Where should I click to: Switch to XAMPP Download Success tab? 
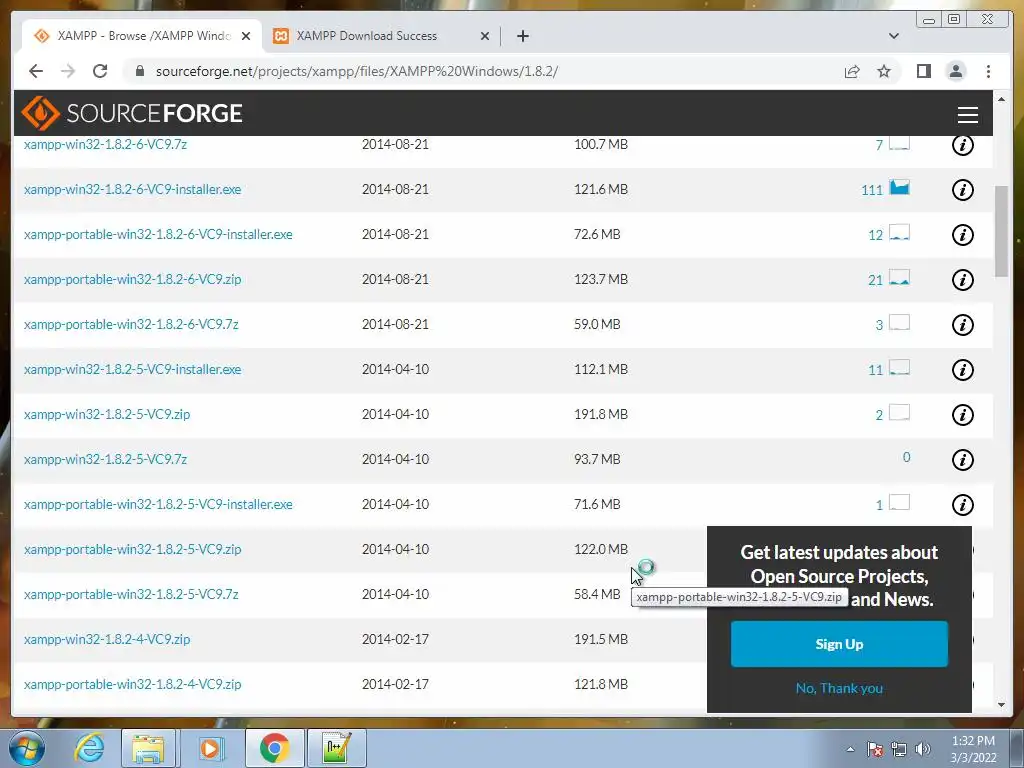[x=367, y=36]
